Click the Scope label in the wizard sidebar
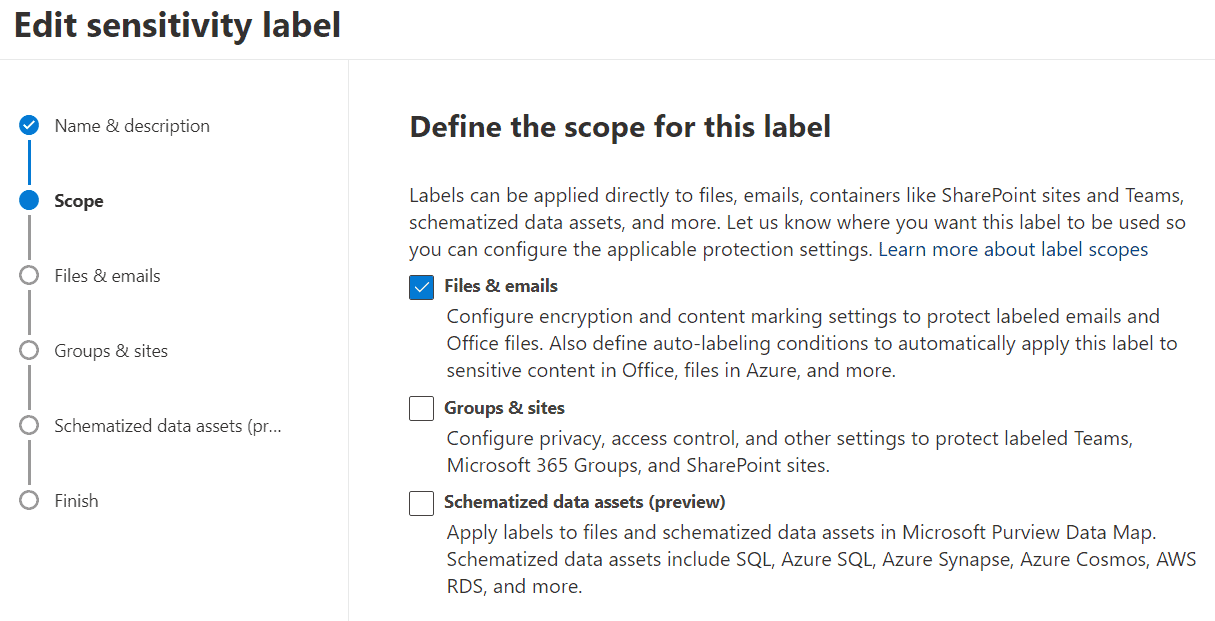Screen dimensions: 1215x621 click(79, 200)
